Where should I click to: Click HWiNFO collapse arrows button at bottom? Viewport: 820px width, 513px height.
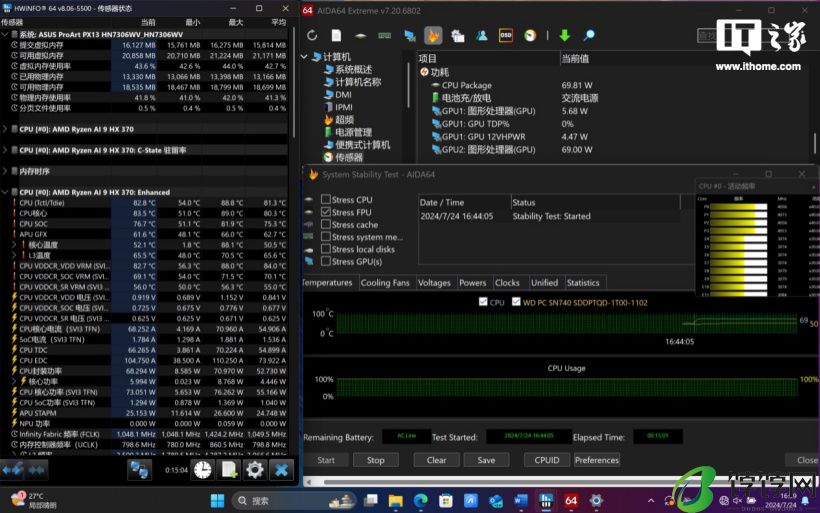click(x=37, y=470)
